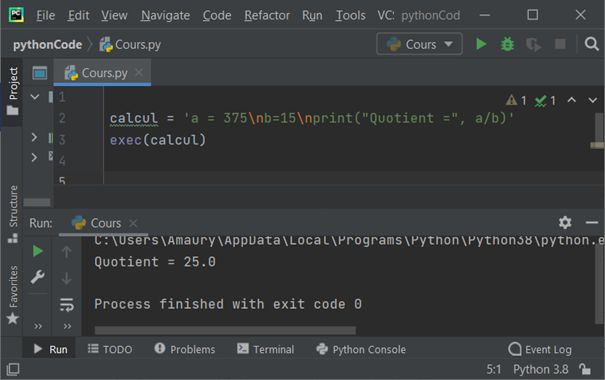The image size is (605, 380).
Task: Toggle tool window bars icon in status bar
Action: [13, 369]
